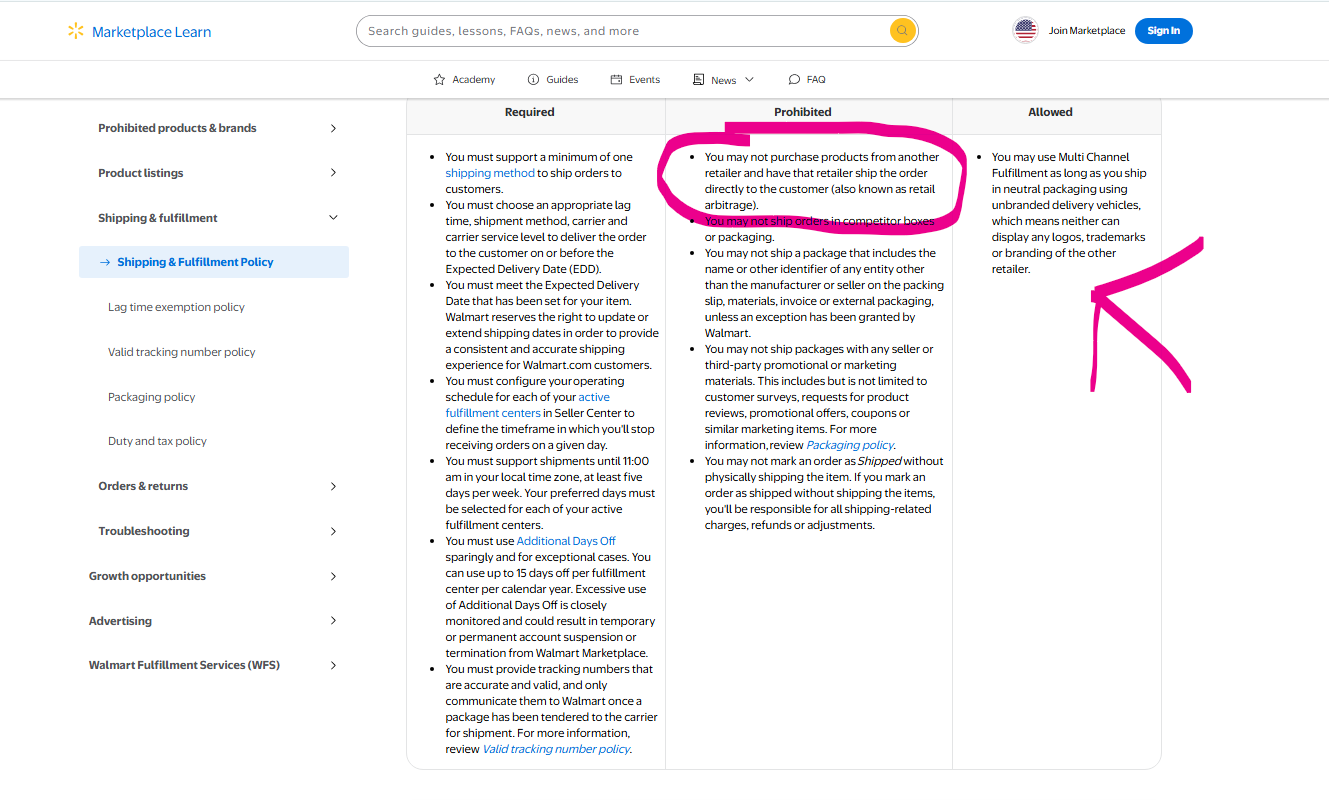Screen dimensions: 1329x800
Task: Follow the italic Valid tracking number policy link
Action: [556, 749]
